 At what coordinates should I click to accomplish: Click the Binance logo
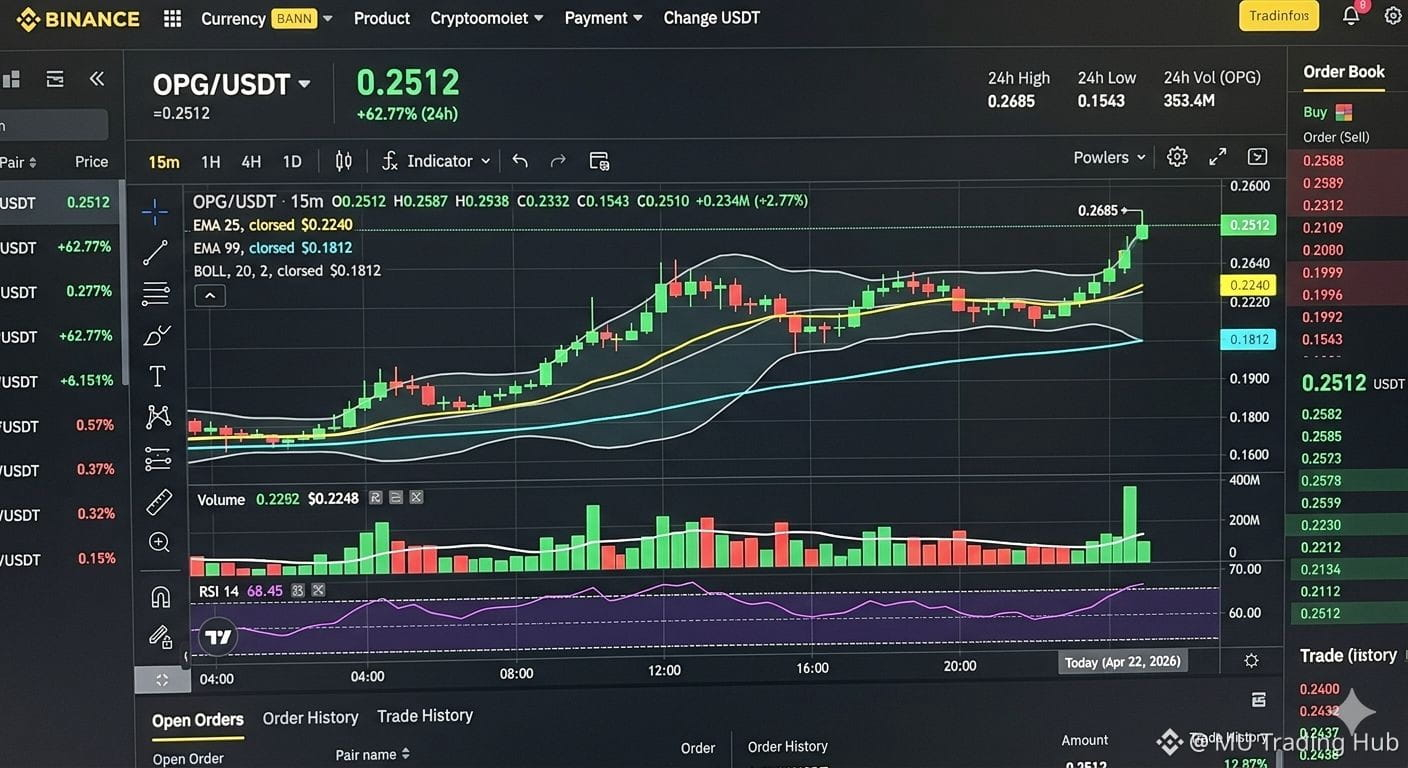coord(78,18)
